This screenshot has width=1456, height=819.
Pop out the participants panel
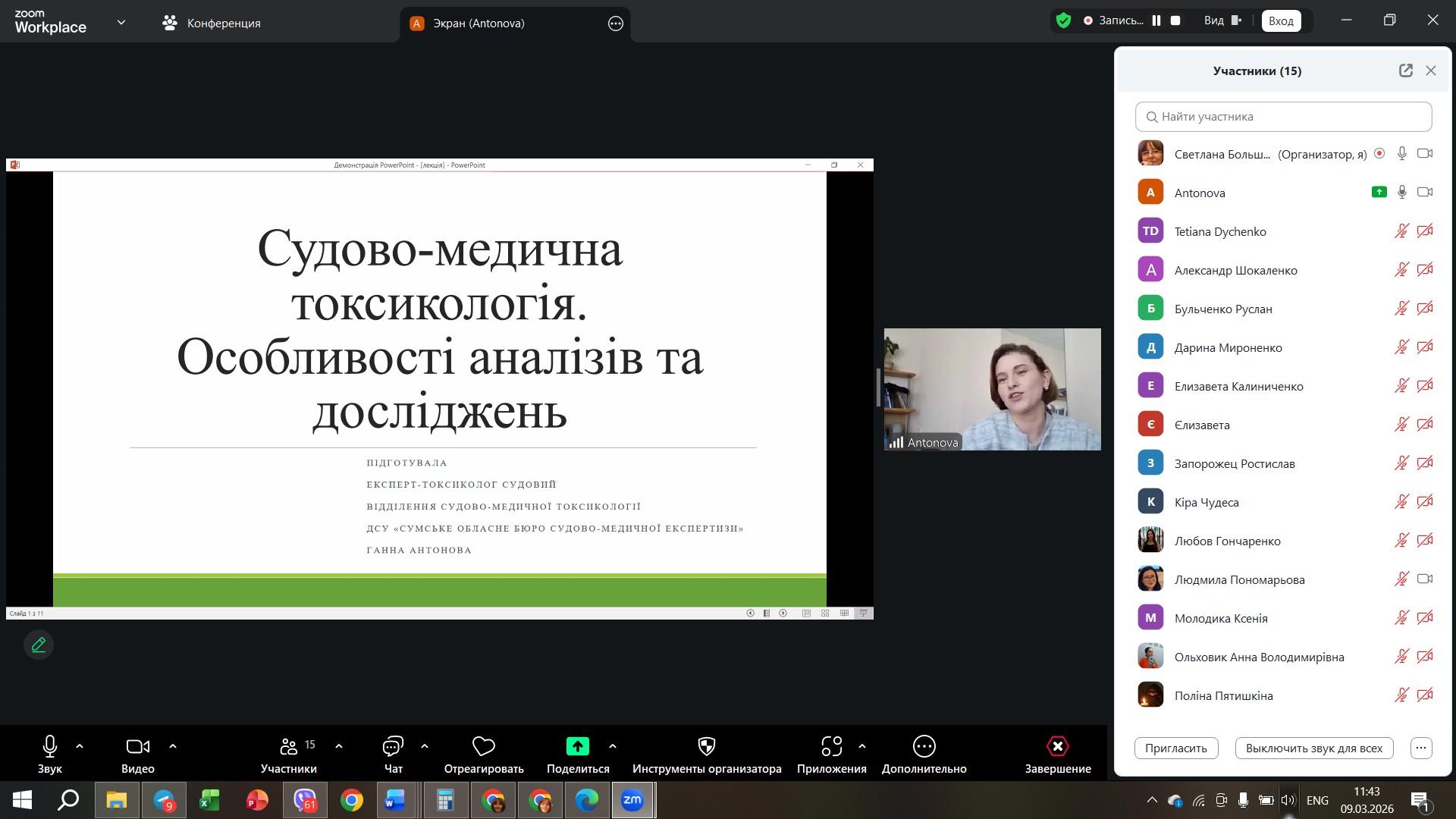(x=1405, y=71)
